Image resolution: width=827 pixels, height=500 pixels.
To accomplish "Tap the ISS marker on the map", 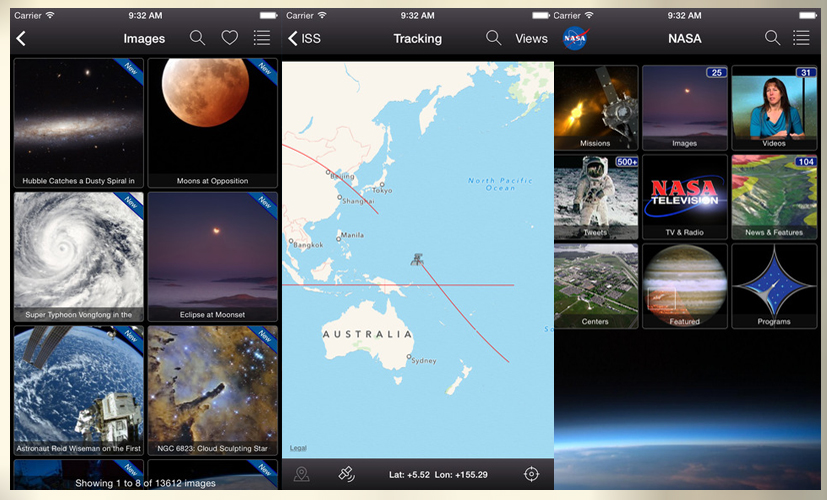I will 417,259.
